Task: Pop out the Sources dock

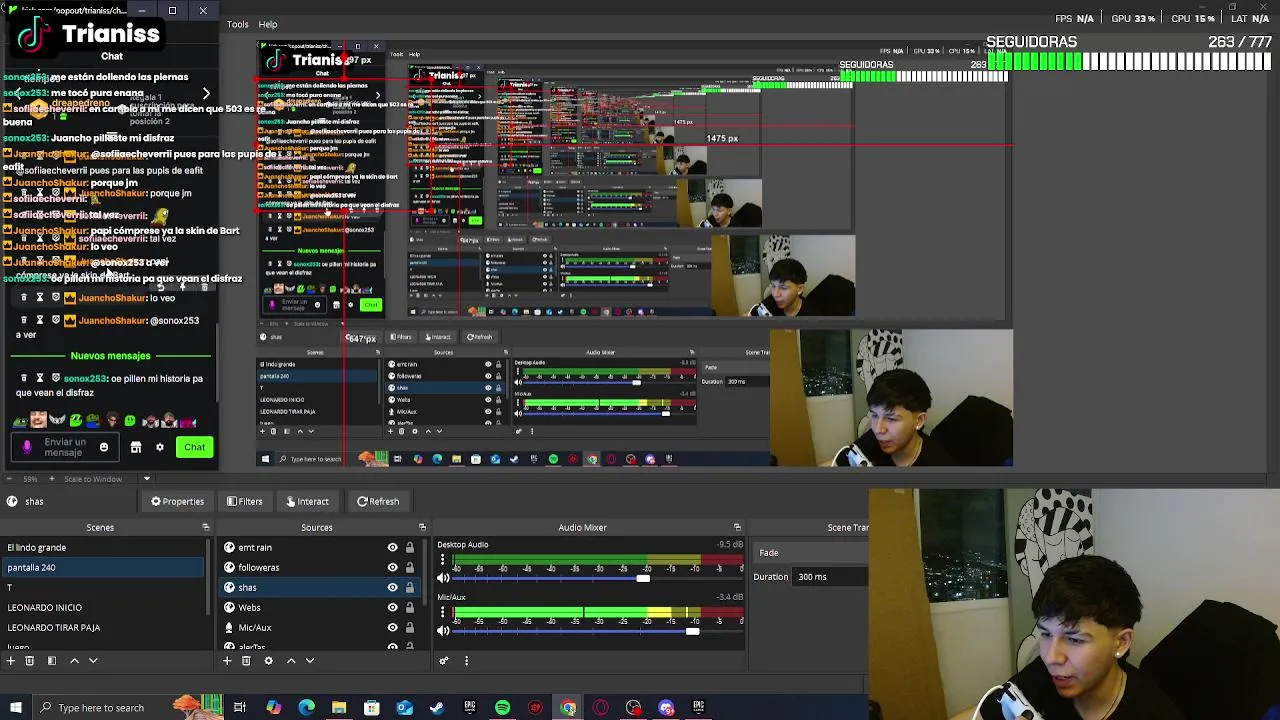Action: point(422,527)
